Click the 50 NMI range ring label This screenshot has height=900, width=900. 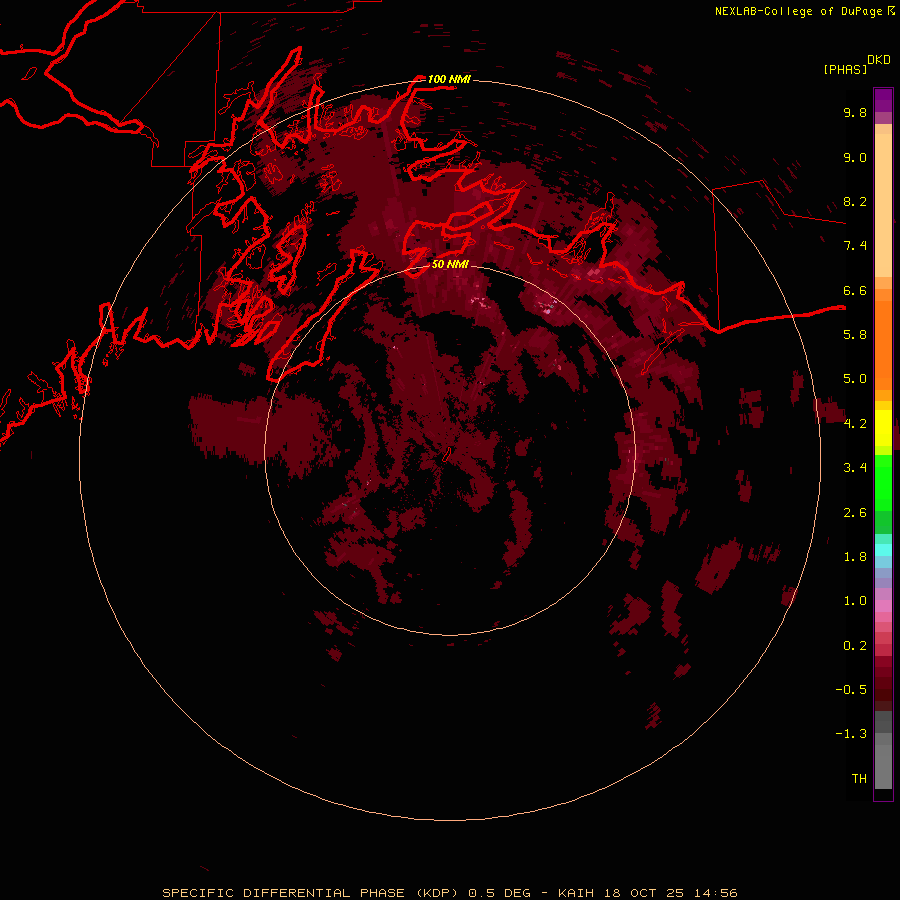(450, 264)
